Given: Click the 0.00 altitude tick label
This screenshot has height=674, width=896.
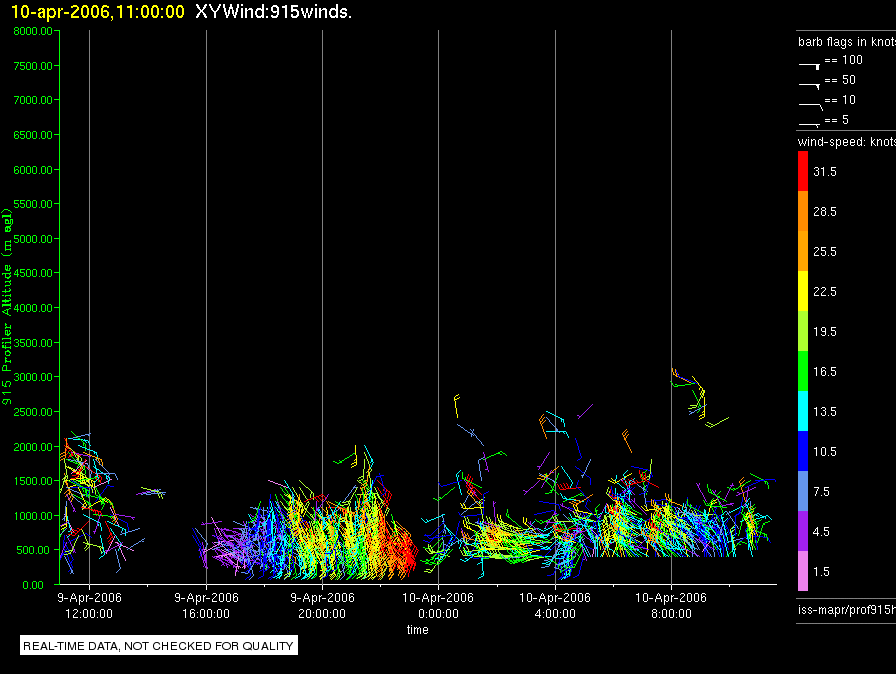Looking at the screenshot, I should 33,585.
